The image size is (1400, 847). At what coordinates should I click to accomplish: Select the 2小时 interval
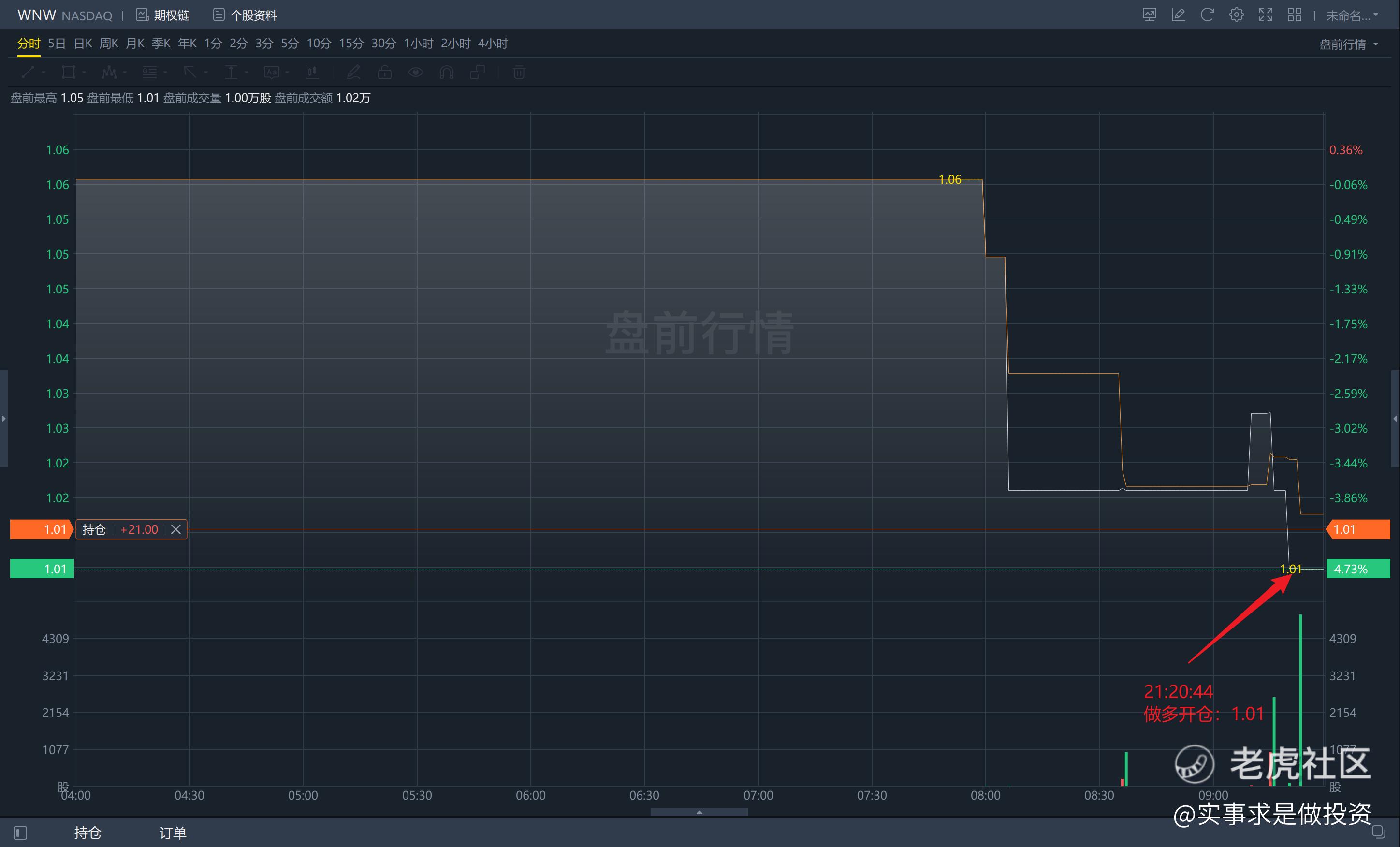[x=456, y=44]
